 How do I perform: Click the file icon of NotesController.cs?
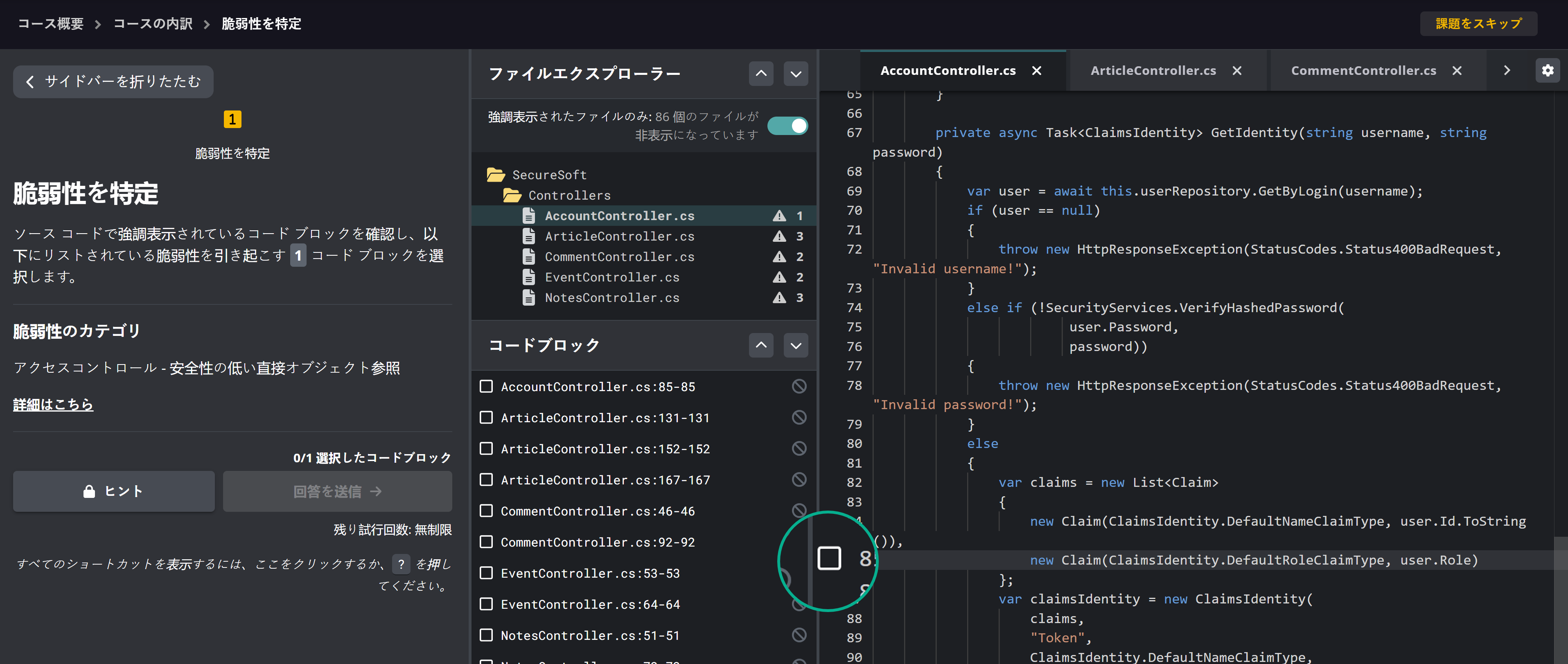(x=528, y=297)
